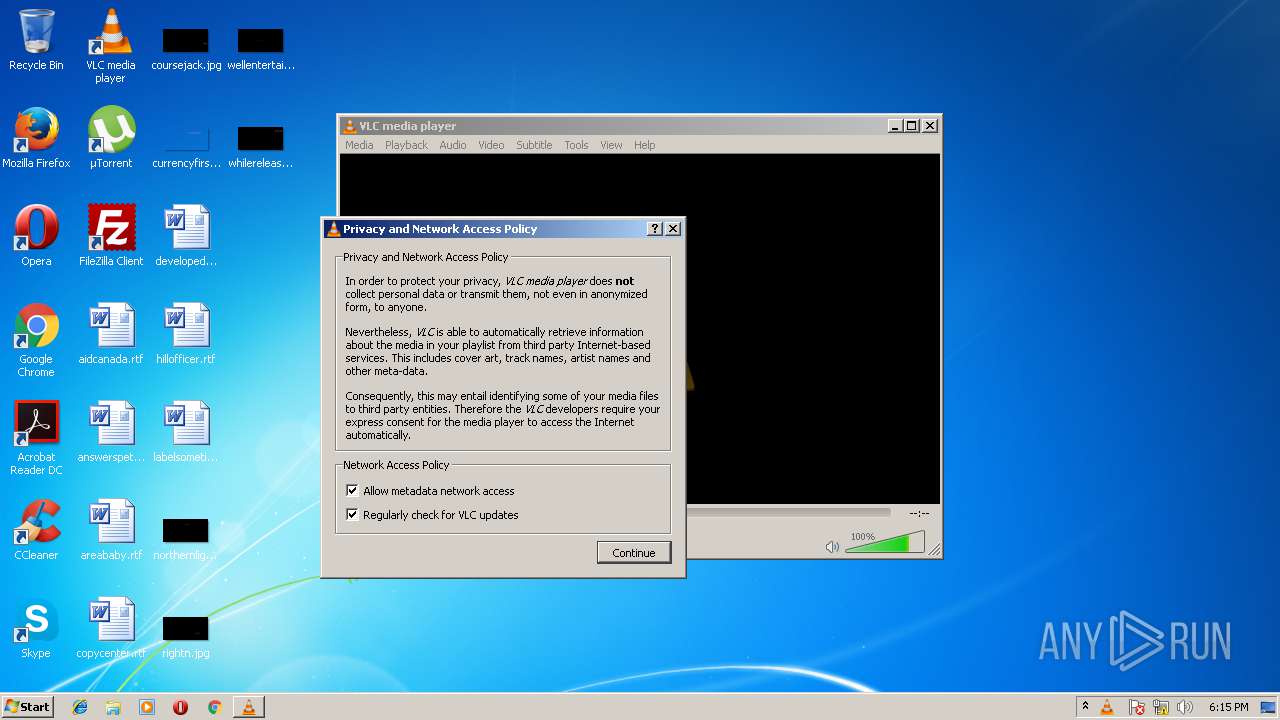The height and width of the screenshot is (720, 1280).
Task: Open Opera desktop shortcut
Action: [x=36, y=236]
